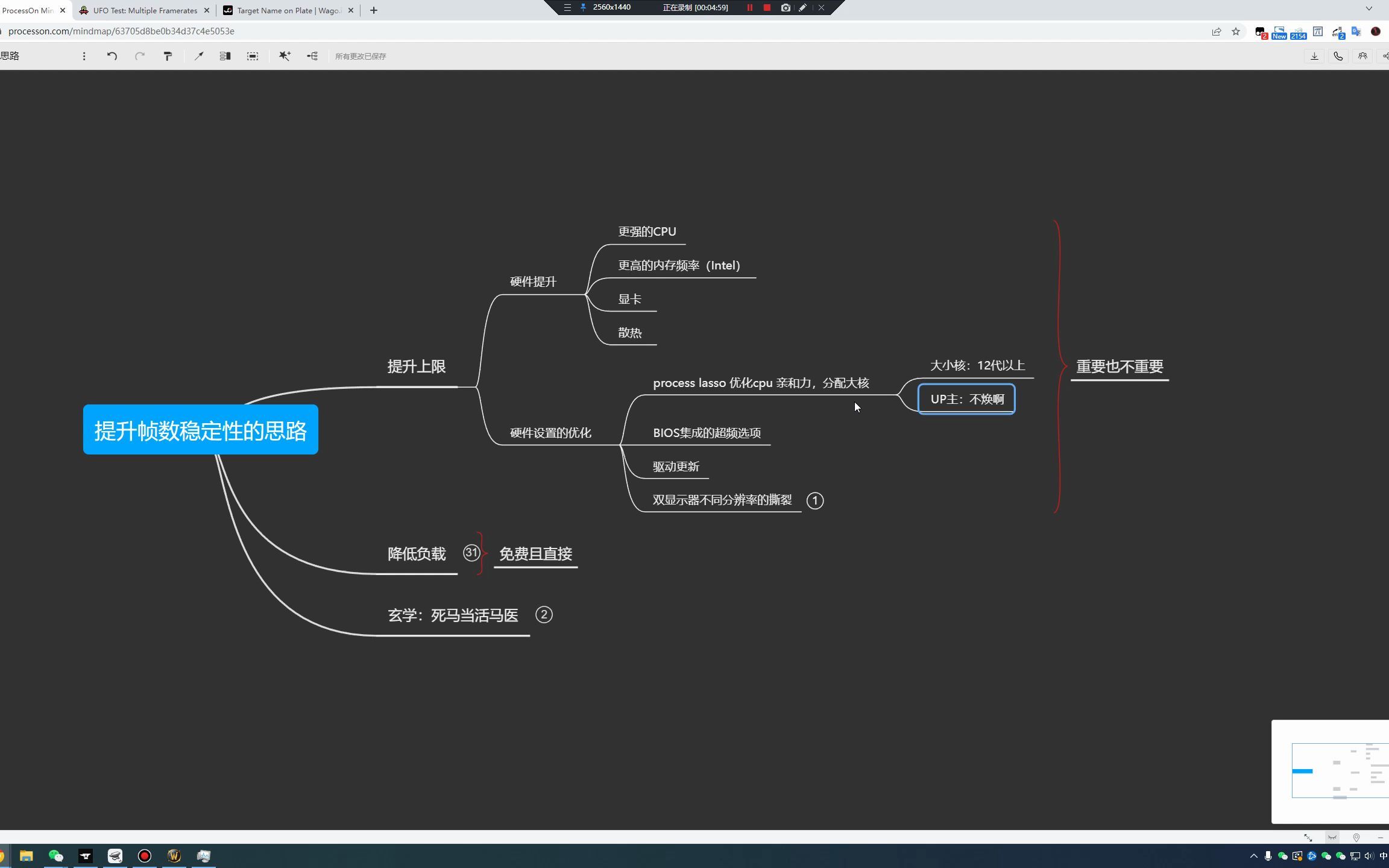The width and height of the screenshot is (1389, 868).
Task: Click the processon.com address bar URL
Action: pyautogui.click(x=122, y=31)
